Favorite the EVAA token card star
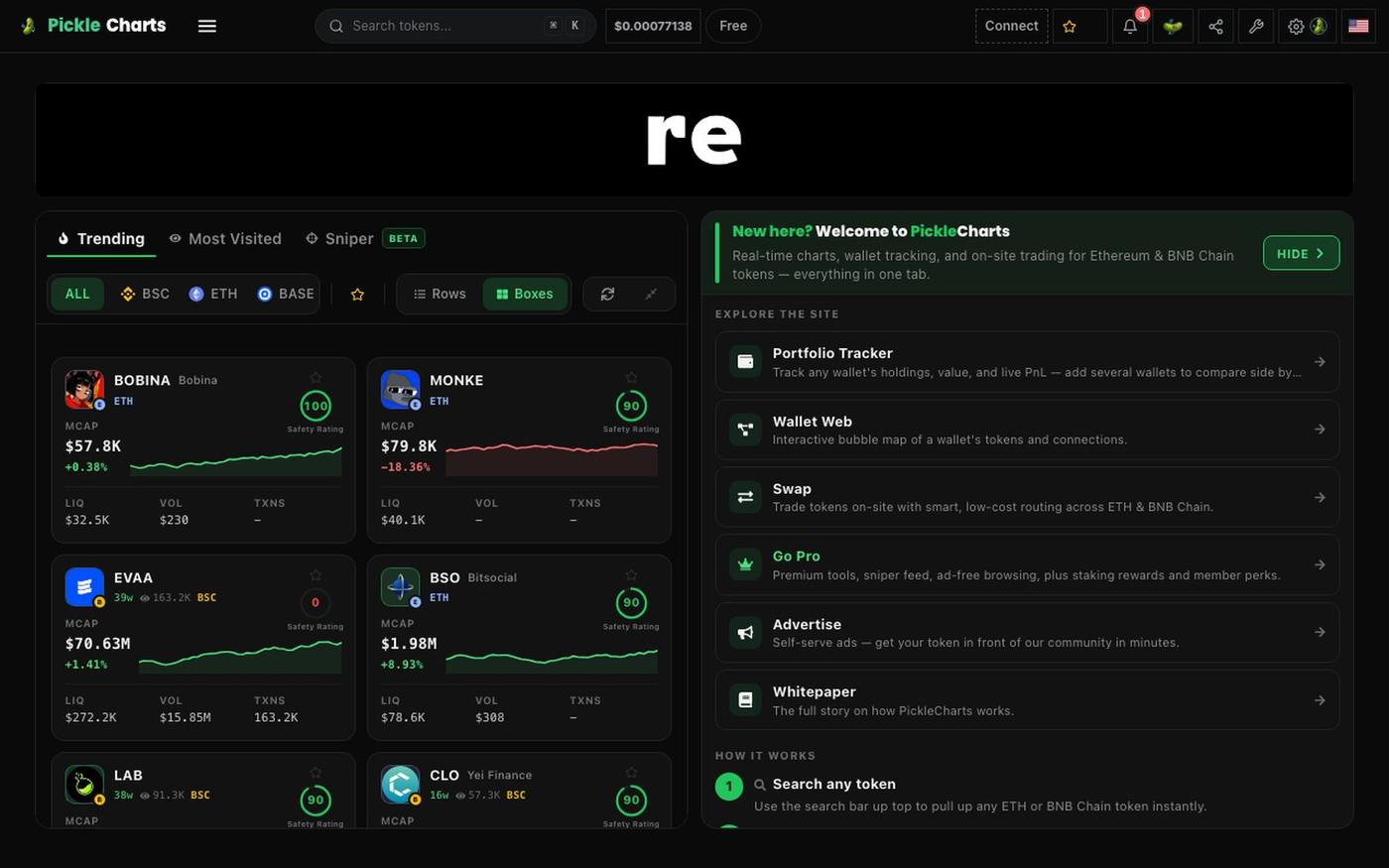1389x868 pixels. coord(316,574)
